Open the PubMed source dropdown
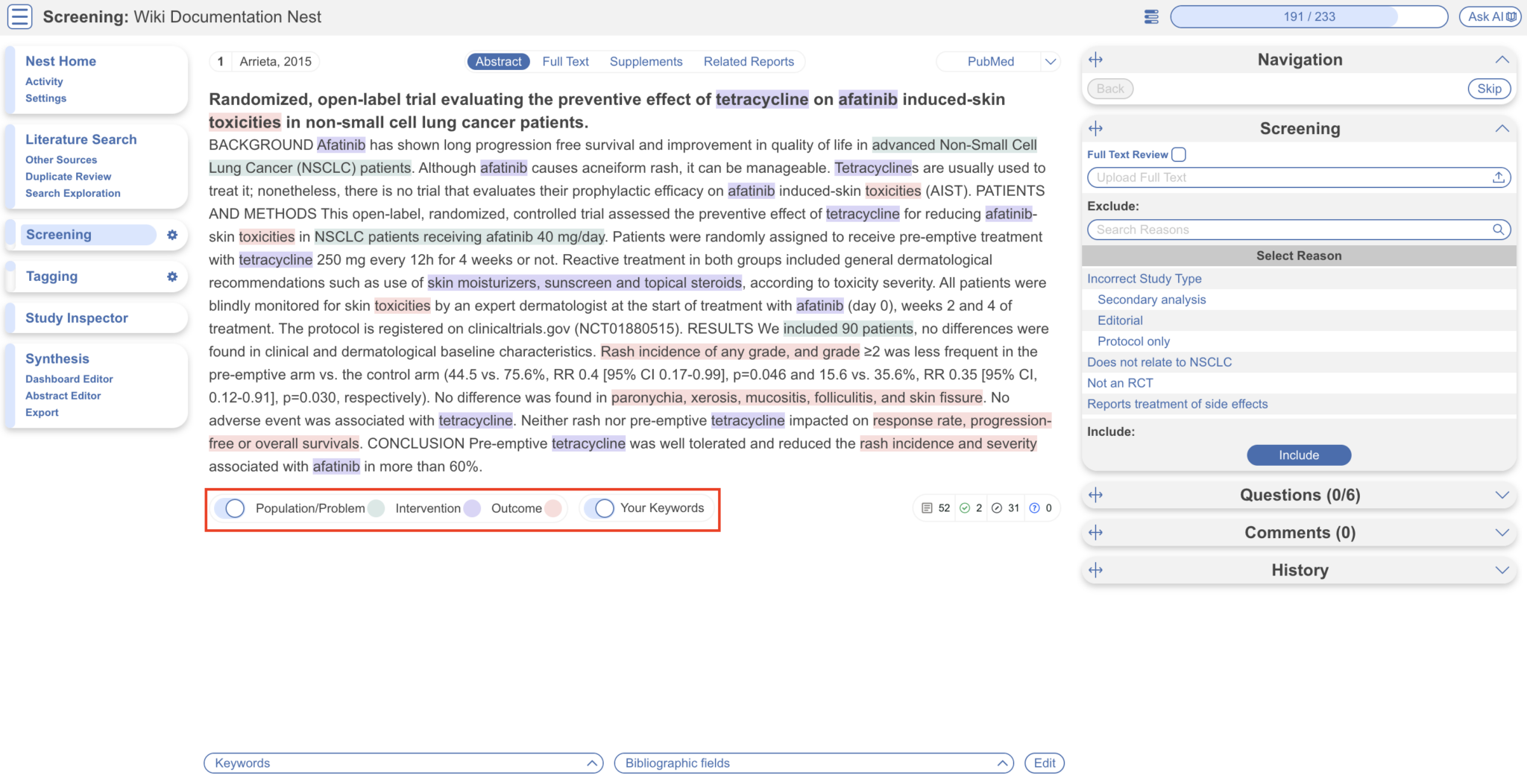Screen dimensions: 1527x784 click(1051, 61)
